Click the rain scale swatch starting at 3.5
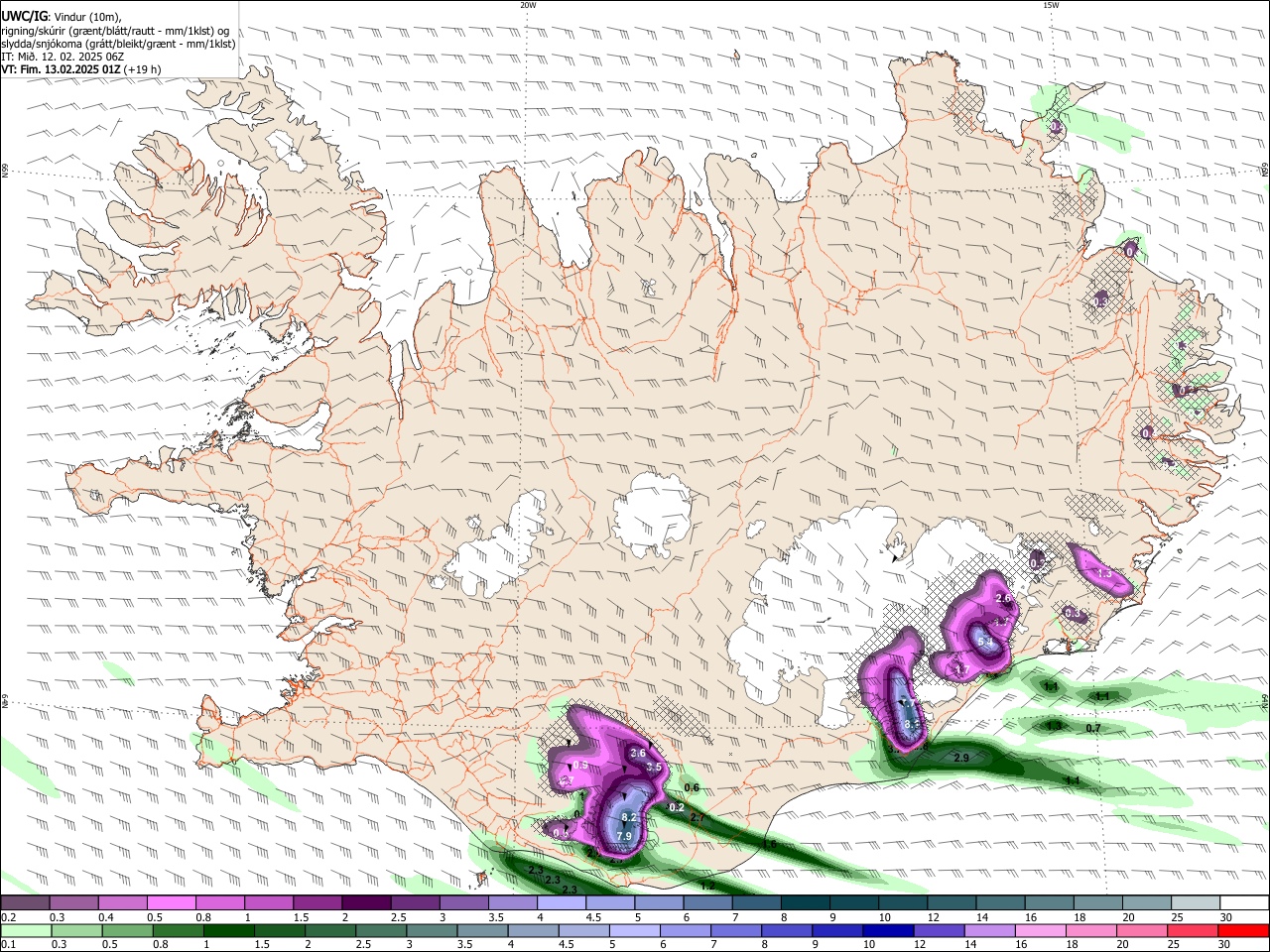The image size is (1270, 952). 480,930
